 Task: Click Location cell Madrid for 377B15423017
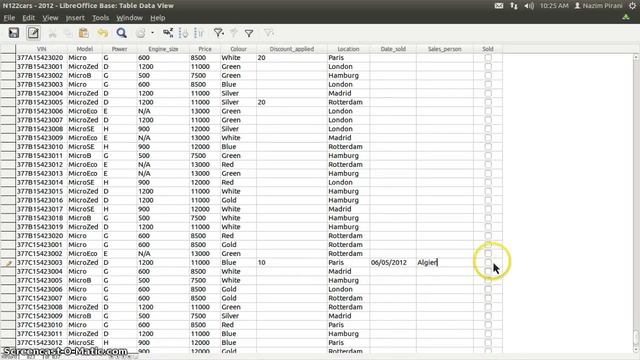click(349, 209)
